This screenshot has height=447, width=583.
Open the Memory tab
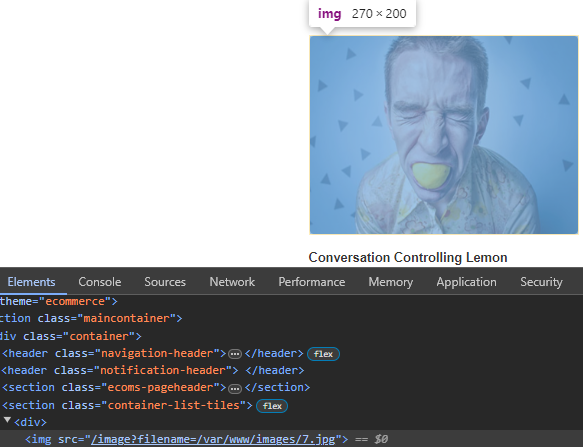390,282
